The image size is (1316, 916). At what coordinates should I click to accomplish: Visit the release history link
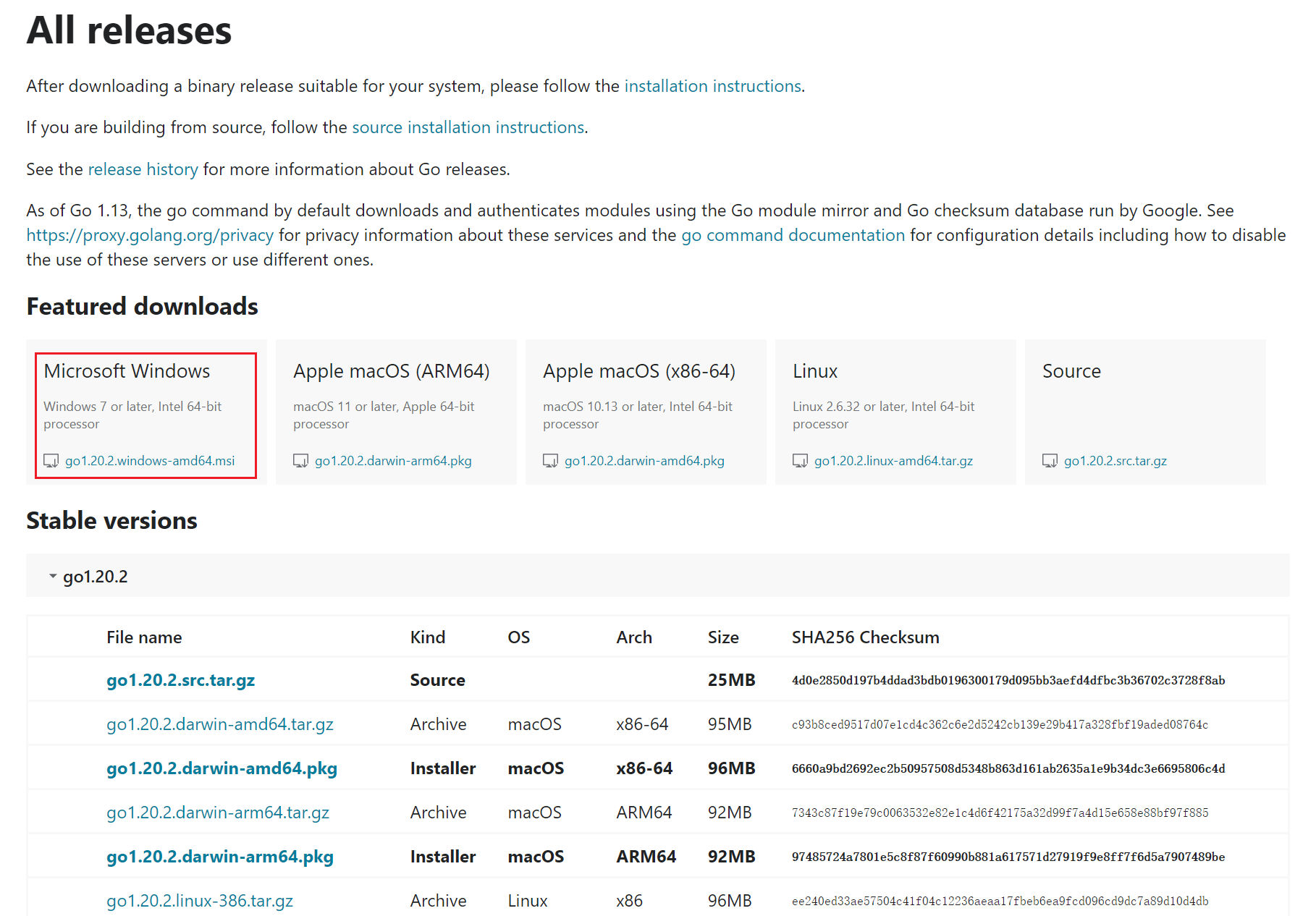(x=143, y=169)
